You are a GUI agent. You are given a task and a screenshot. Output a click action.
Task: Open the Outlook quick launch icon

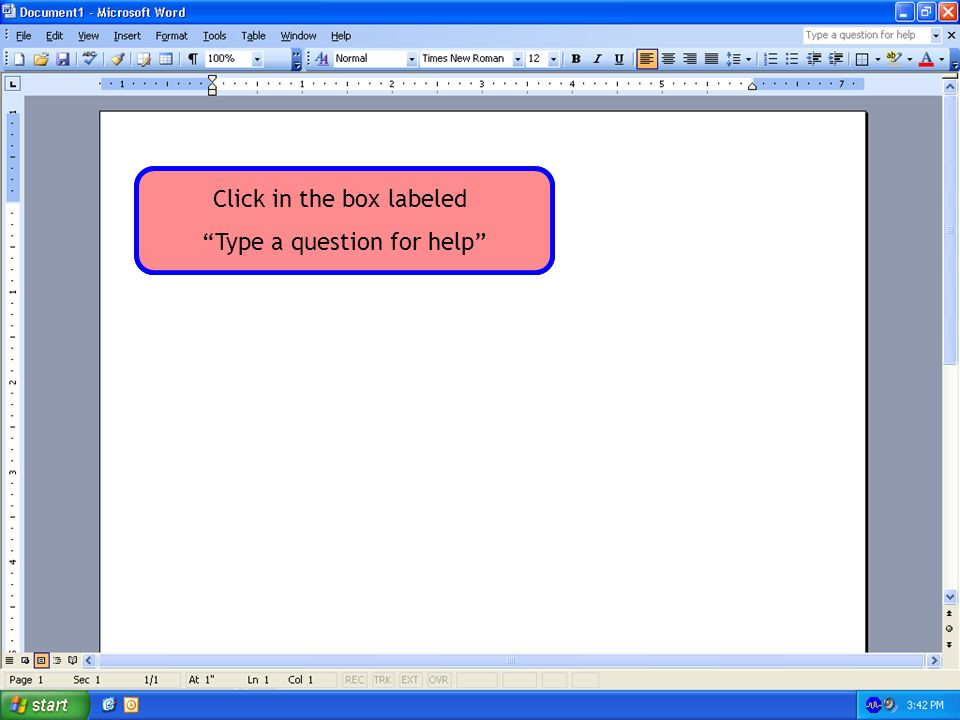coord(131,705)
